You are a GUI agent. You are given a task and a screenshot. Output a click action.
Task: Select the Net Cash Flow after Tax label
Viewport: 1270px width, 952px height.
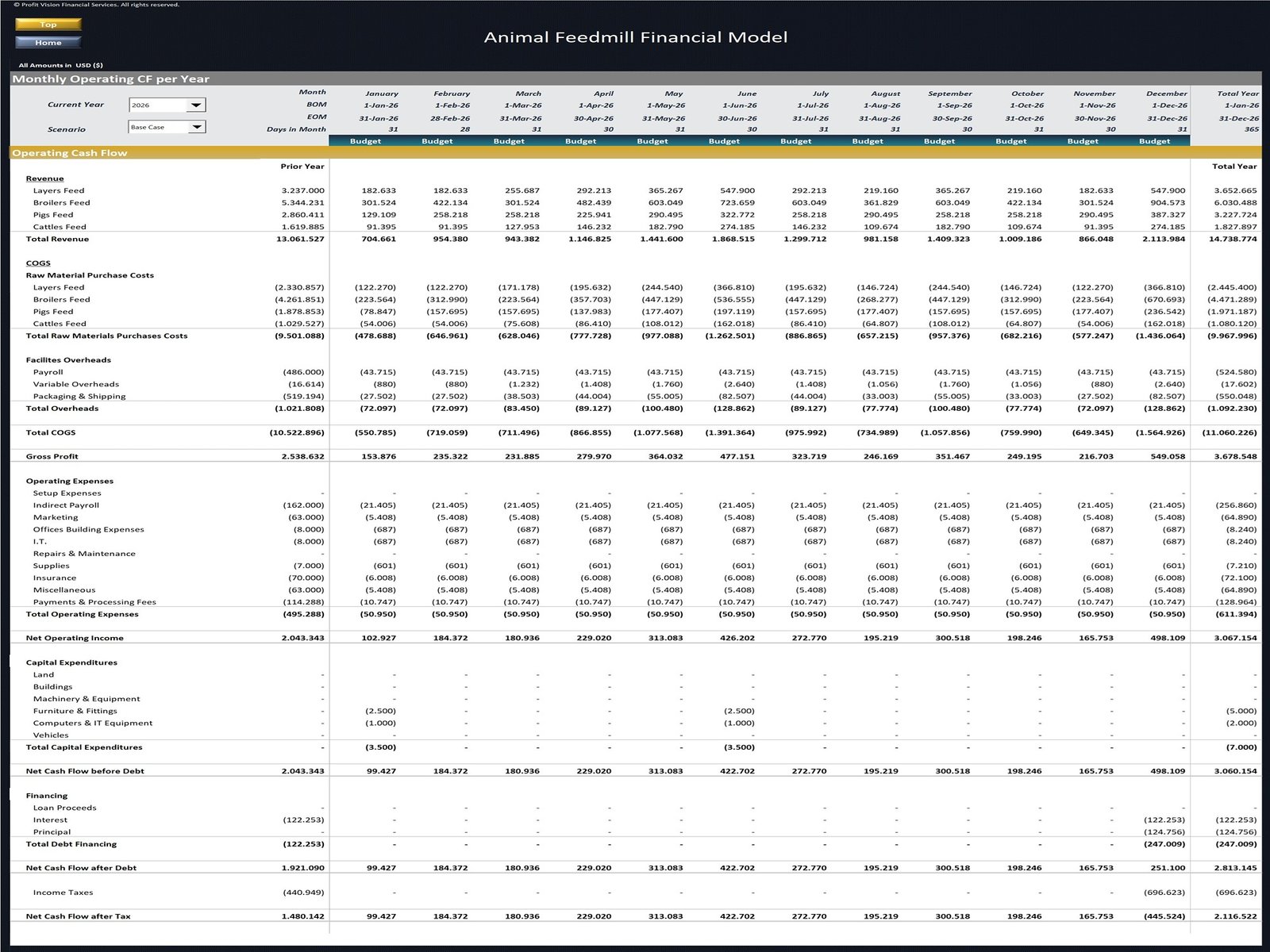pos(78,915)
